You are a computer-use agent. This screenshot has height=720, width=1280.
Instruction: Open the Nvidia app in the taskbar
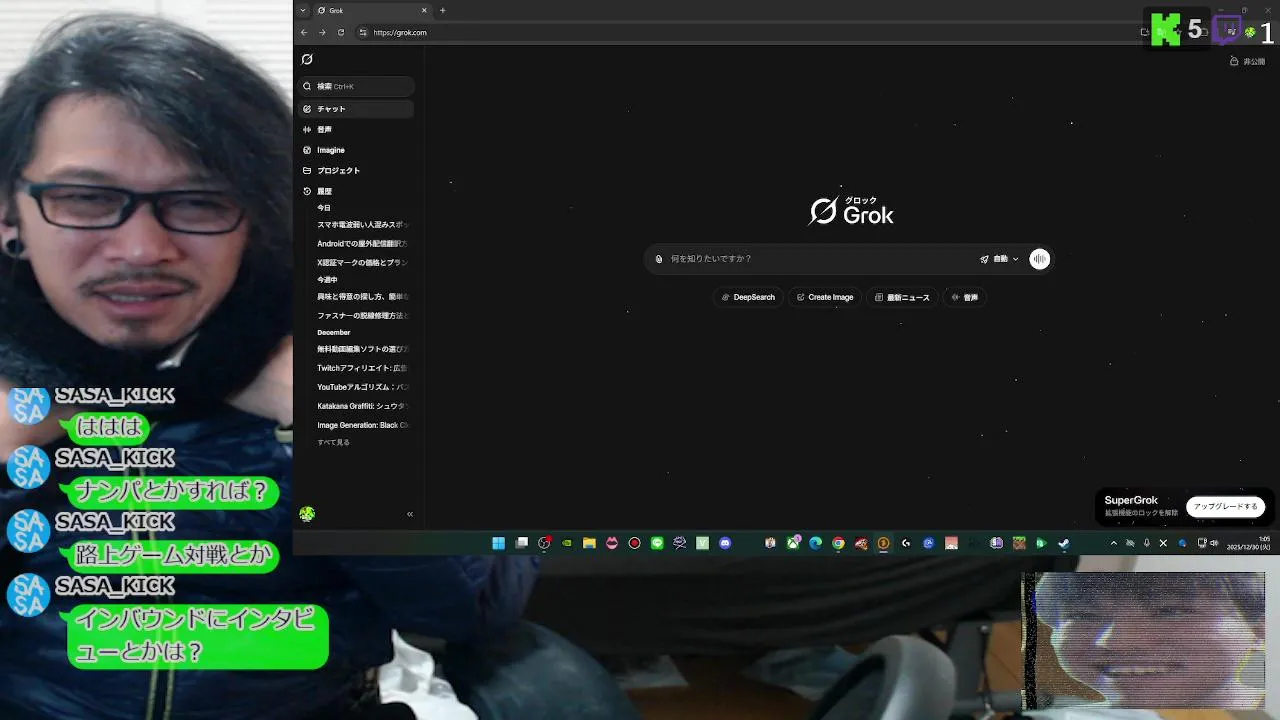point(567,543)
